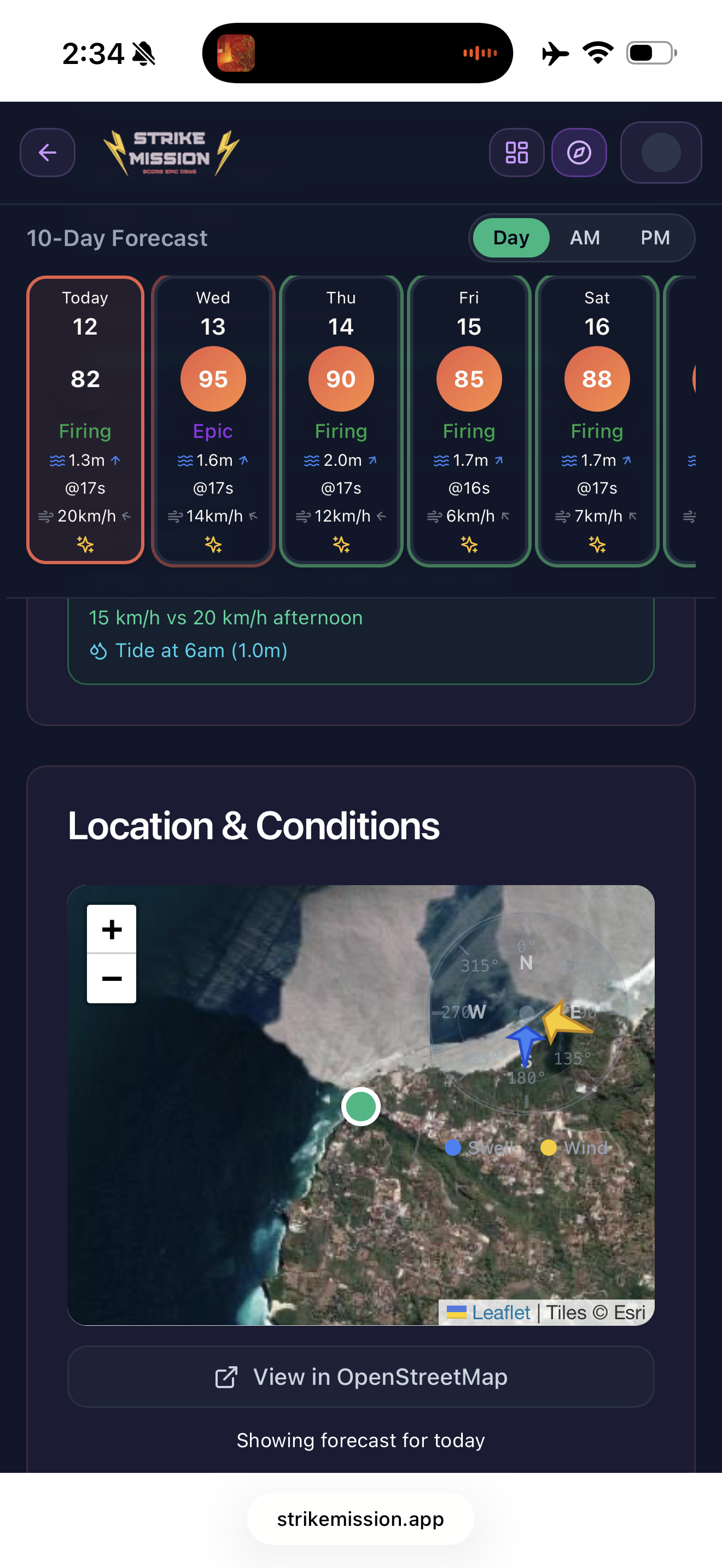Tap swell wave icon beside 2.0m
Image resolution: width=722 pixels, height=1568 pixels.
point(312,461)
